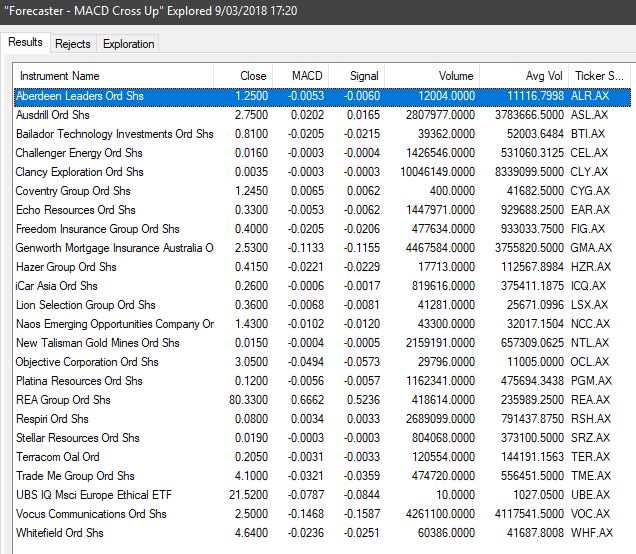Click the TME.AX ticker cell
The height and width of the screenshot is (554, 636).
[x=591, y=476]
